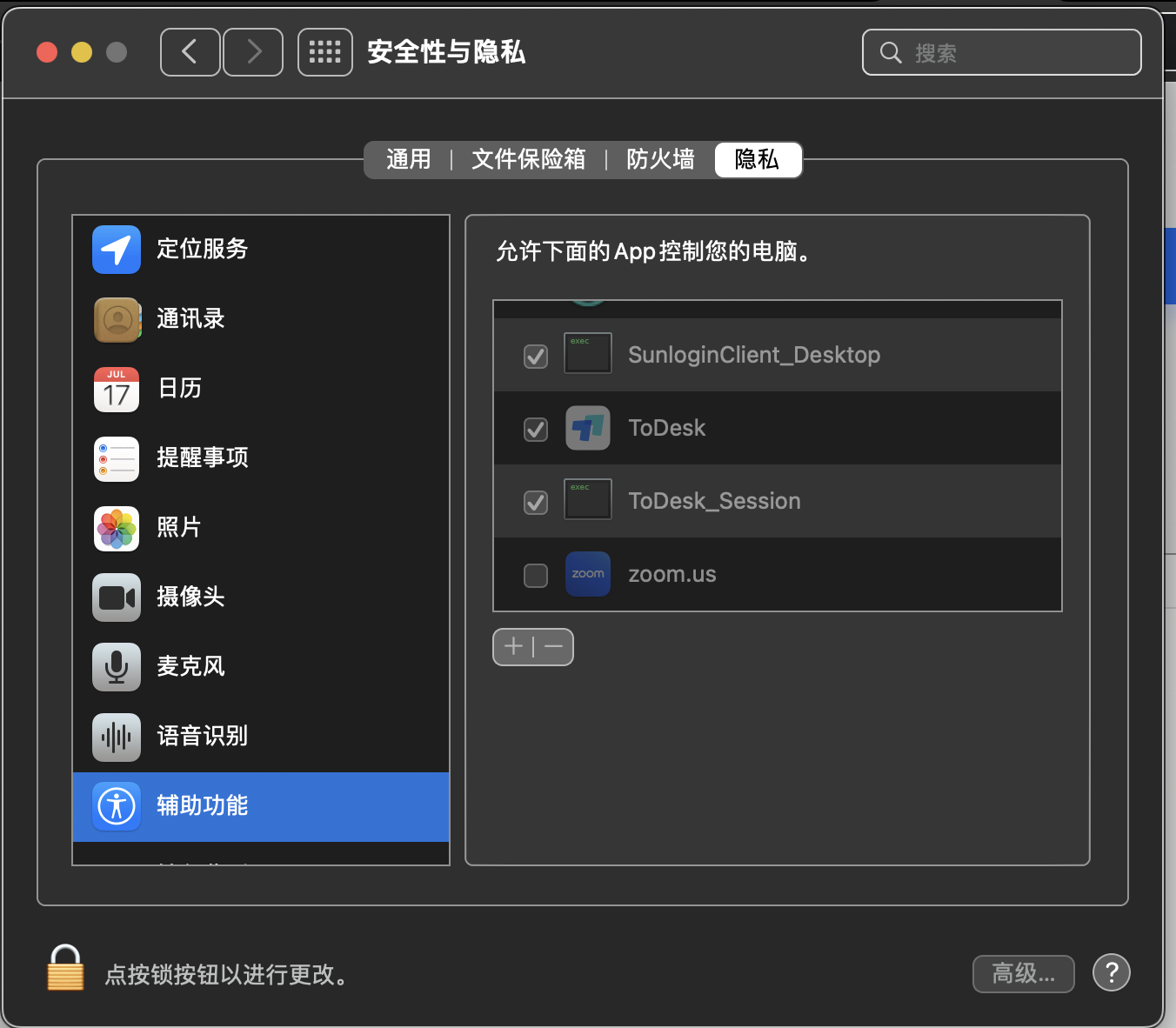Click the Microphone icon in sidebar
Image resolution: width=1176 pixels, height=1028 pixels.
pyautogui.click(x=117, y=667)
